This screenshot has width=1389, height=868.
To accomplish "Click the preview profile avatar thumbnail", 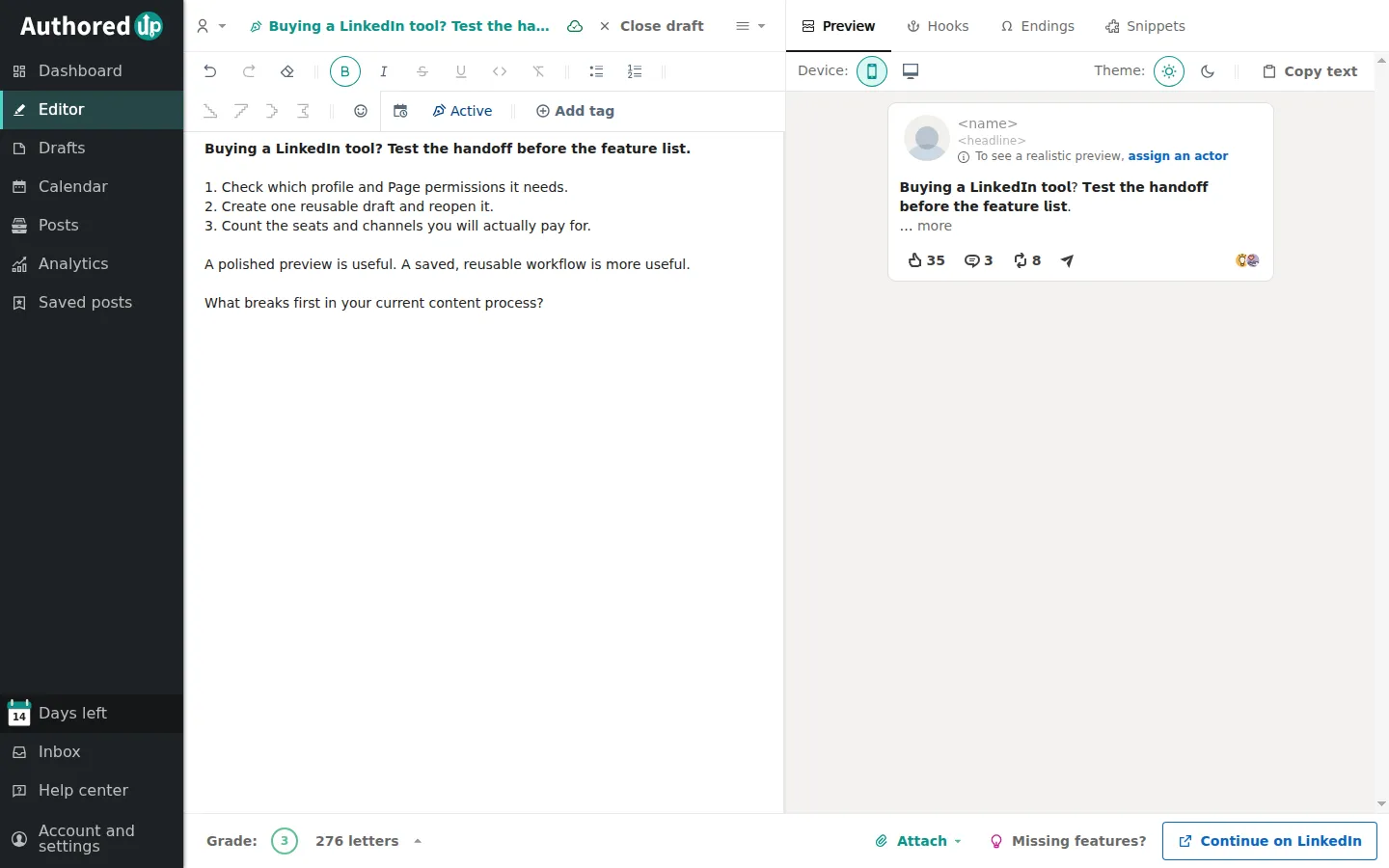I will (x=927, y=139).
